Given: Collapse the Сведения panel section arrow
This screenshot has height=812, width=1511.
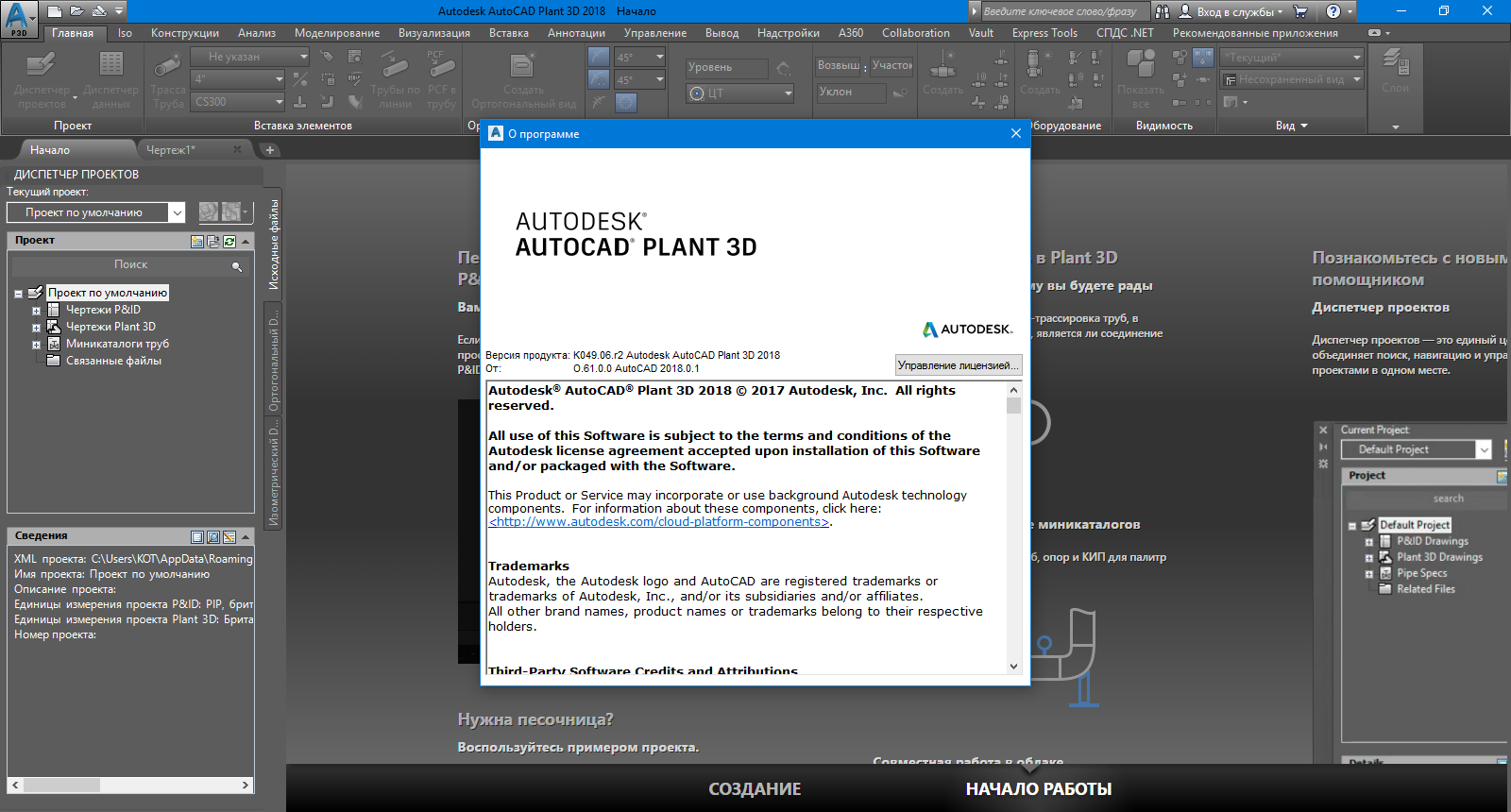Looking at the screenshot, I should [246, 536].
